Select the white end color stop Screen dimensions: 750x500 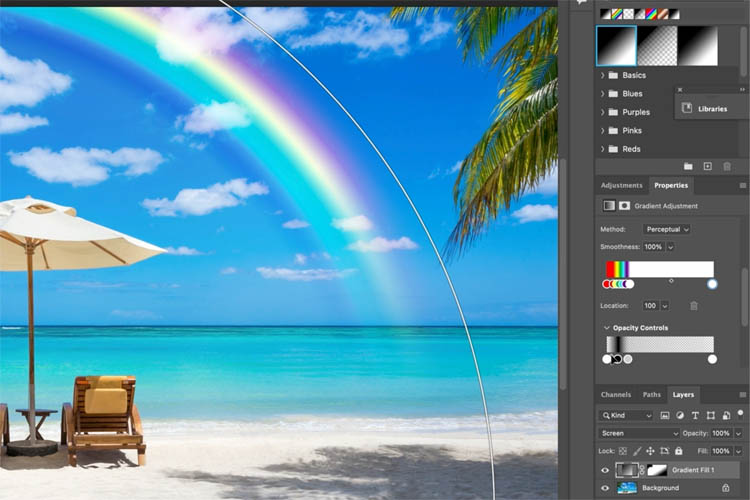pos(712,284)
